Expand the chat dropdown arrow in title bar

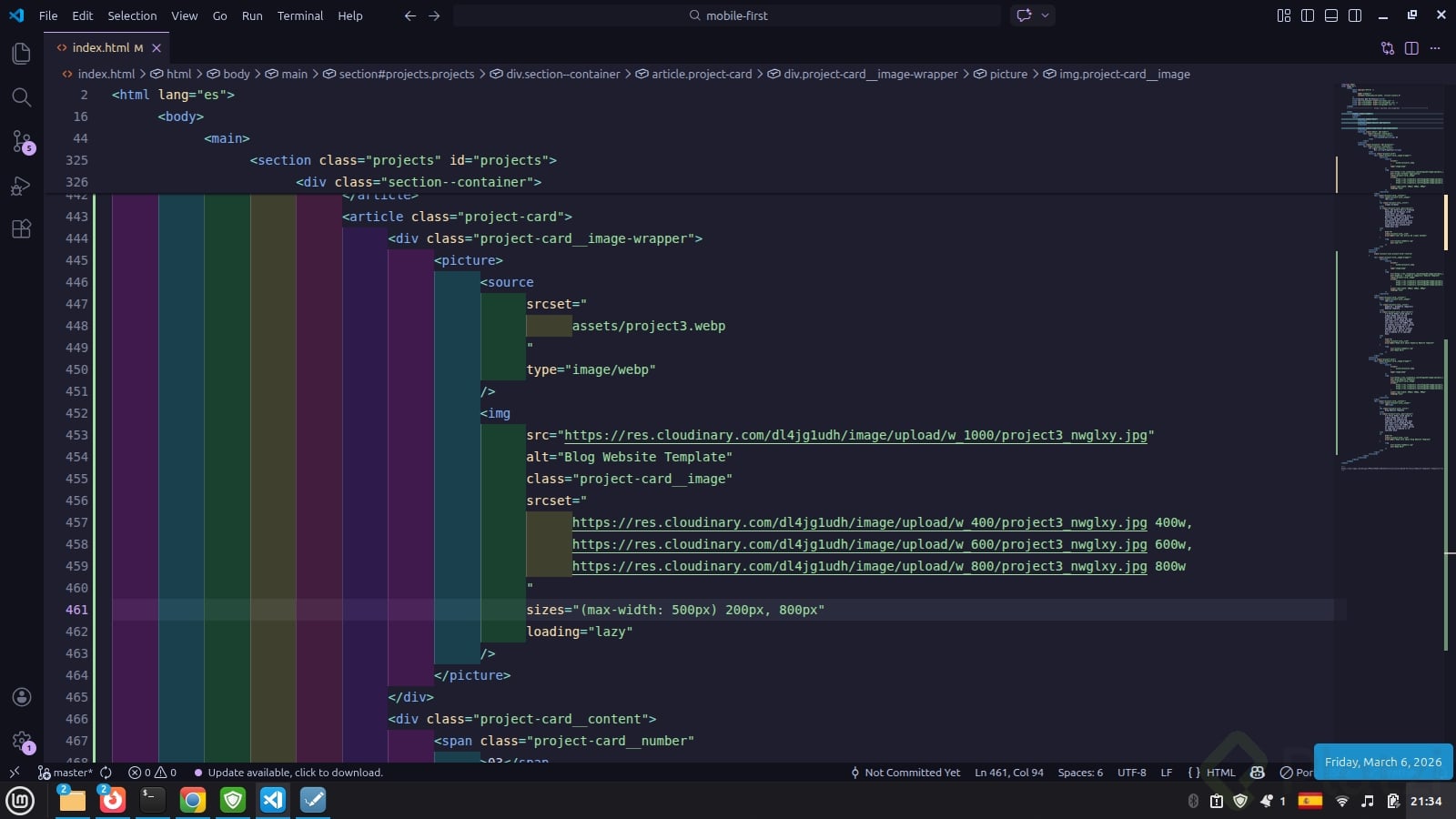point(1045,15)
